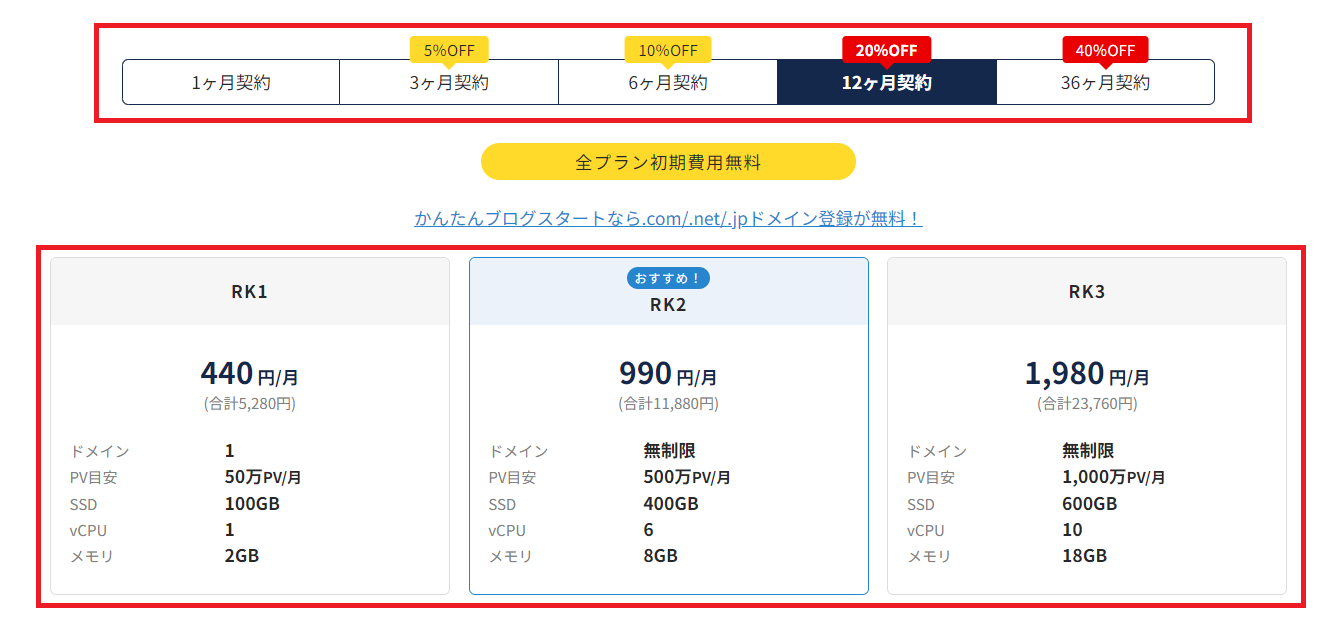Click the 5%OFF discount badge
This screenshot has height=627, width=1333.
point(449,47)
